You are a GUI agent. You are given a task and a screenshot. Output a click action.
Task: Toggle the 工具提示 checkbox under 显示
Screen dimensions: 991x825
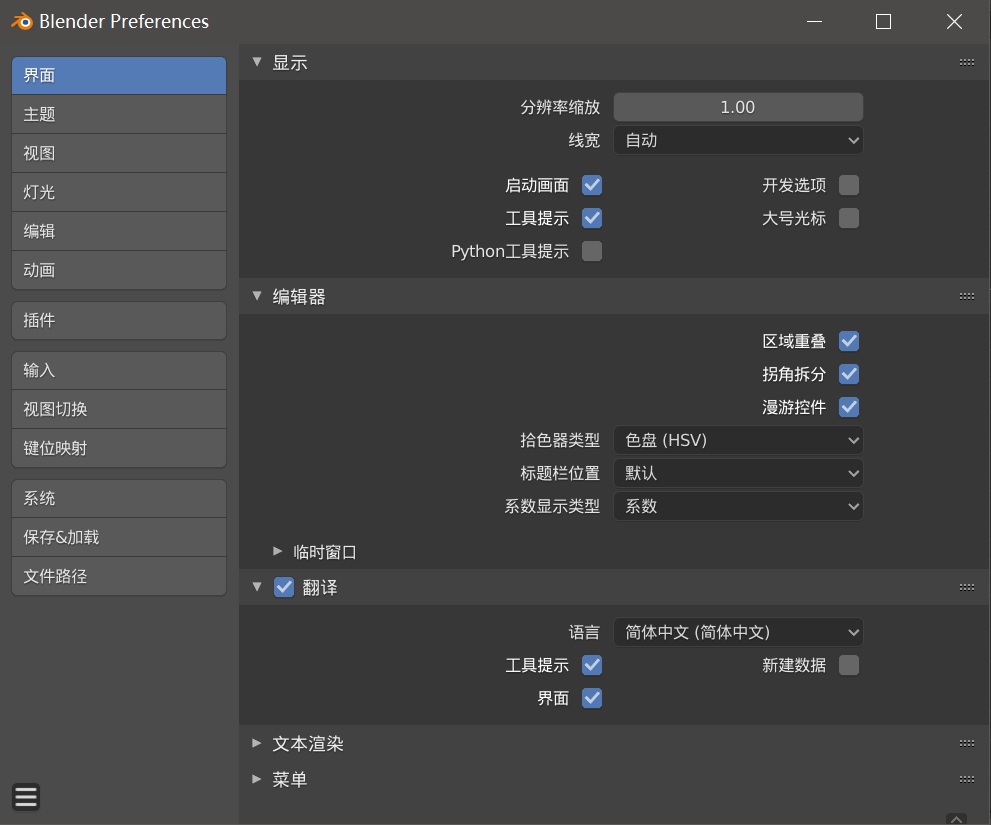coord(592,218)
